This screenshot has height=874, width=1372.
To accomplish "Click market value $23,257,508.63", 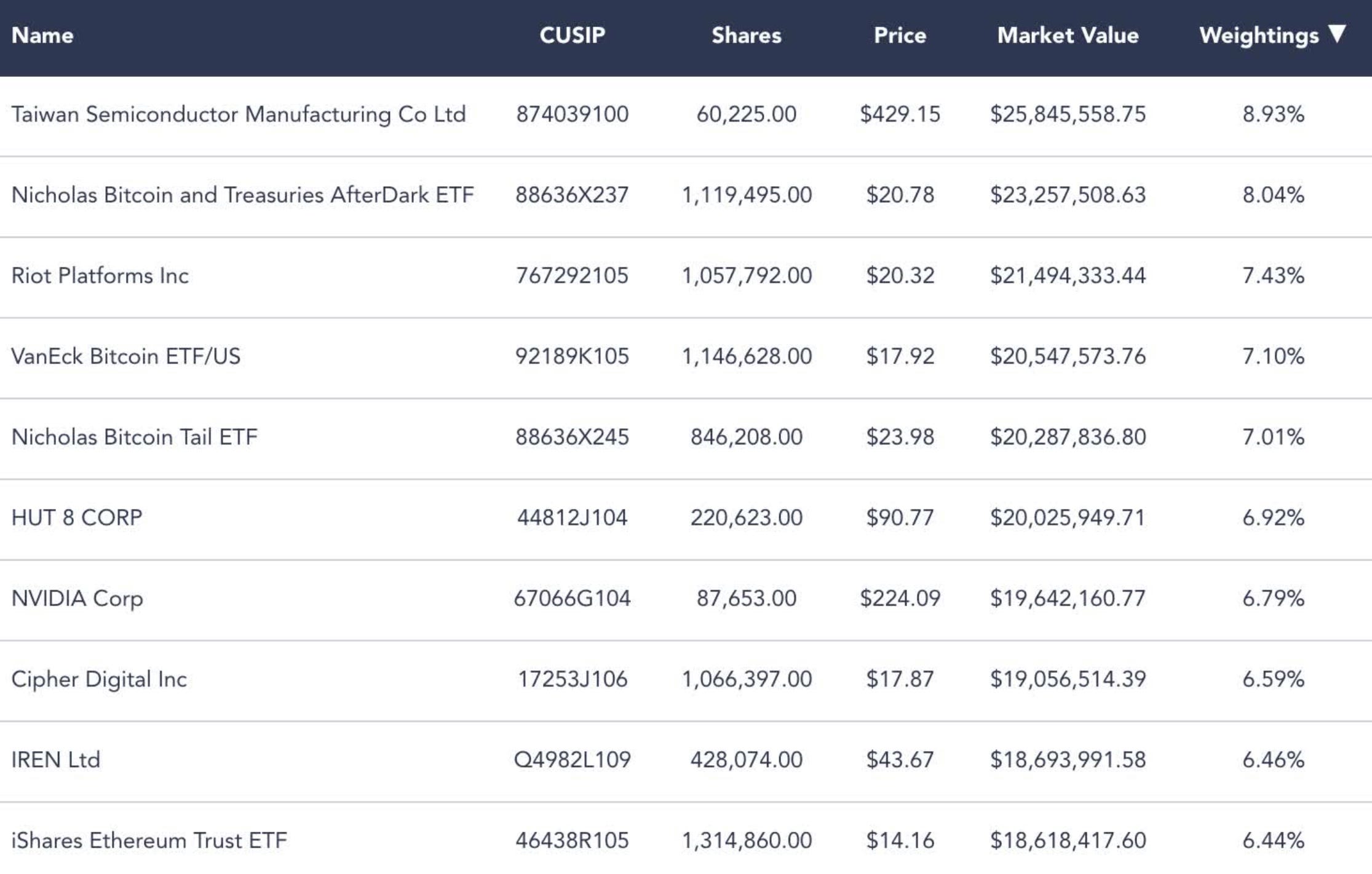I will tap(1068, 195).
